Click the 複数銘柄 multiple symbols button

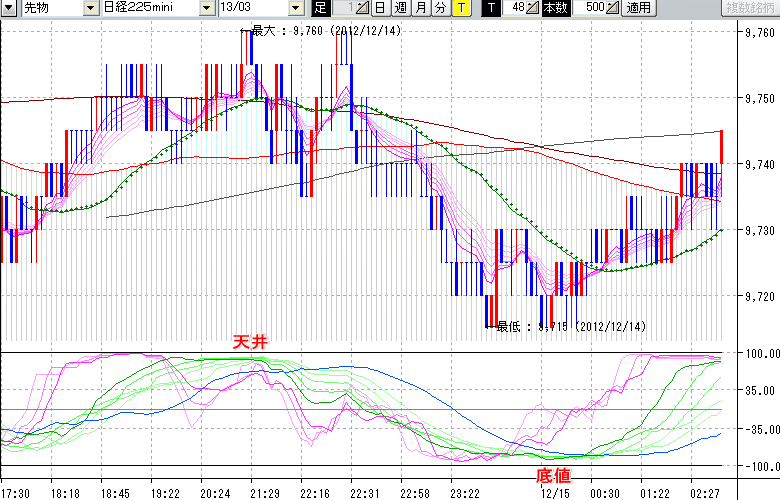(750, 8)
